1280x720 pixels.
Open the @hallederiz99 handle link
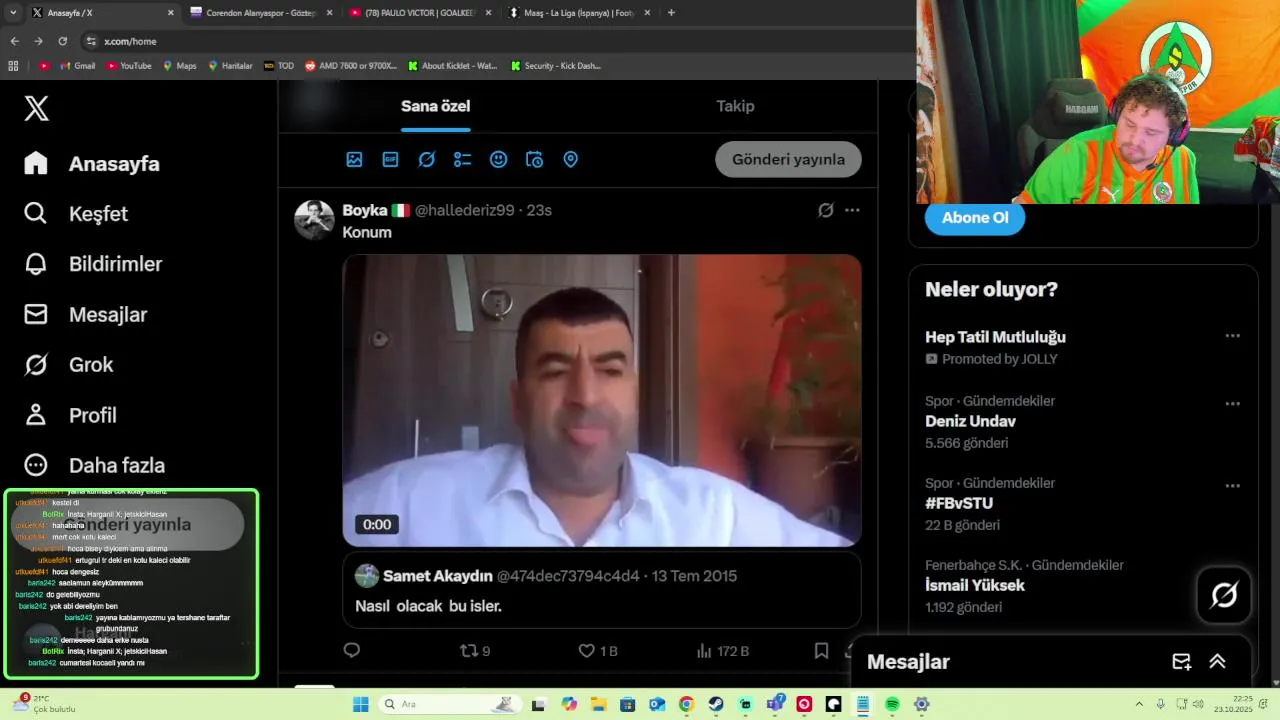(464, 210)
